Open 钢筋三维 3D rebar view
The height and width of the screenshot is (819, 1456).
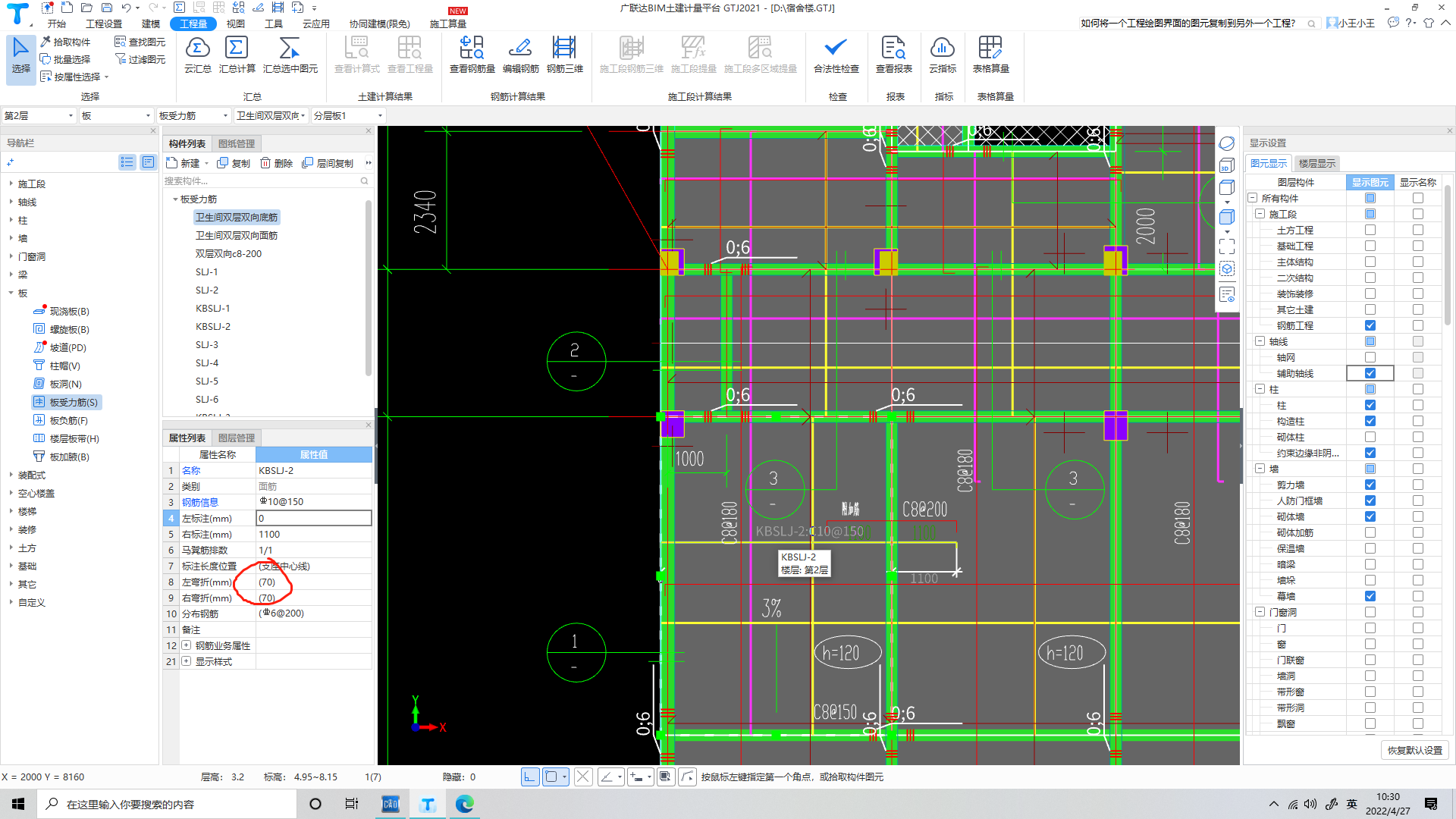564,55
